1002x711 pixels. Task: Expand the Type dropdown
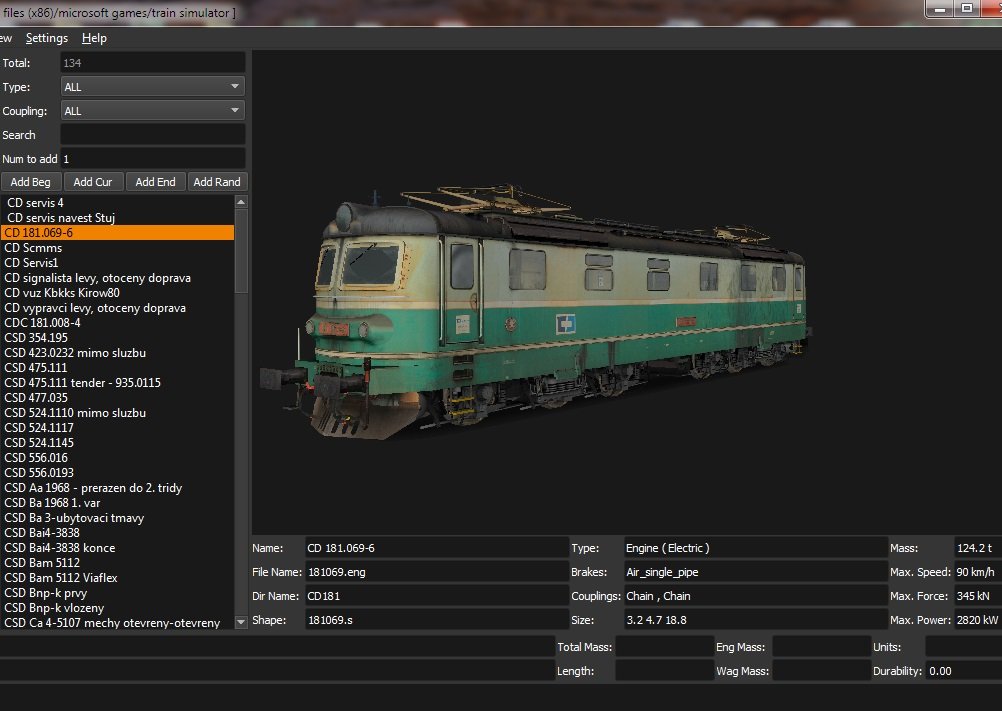coord(152,87)
